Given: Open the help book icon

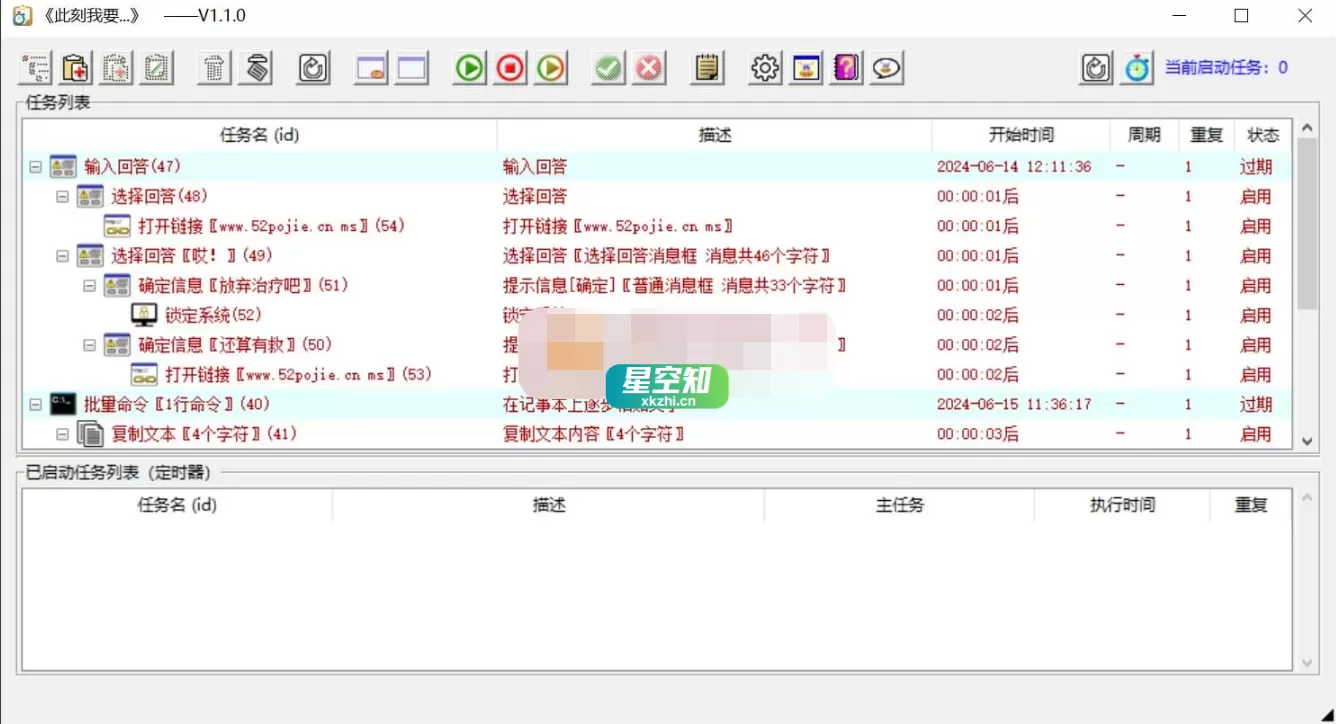Looking at the screenshot, I should (x=845, y=67).
